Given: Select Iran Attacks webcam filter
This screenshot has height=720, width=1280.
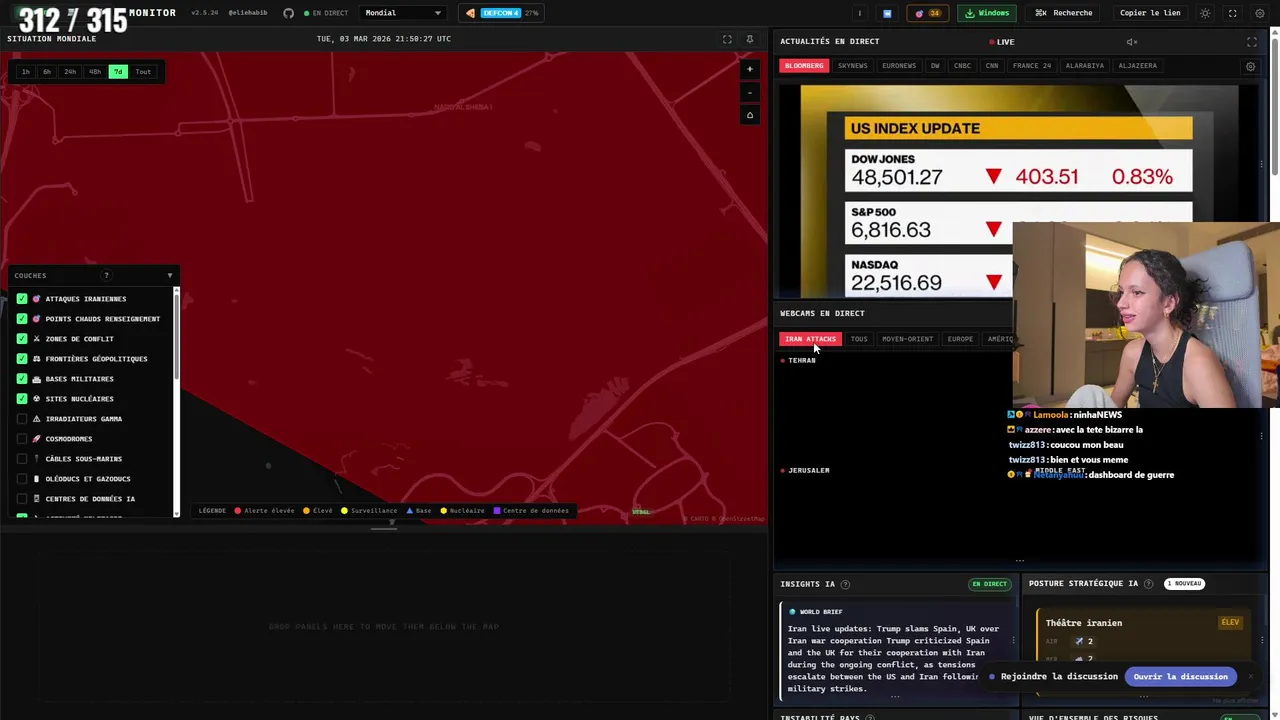Looking at the screenshot, I should click(810, 339).
